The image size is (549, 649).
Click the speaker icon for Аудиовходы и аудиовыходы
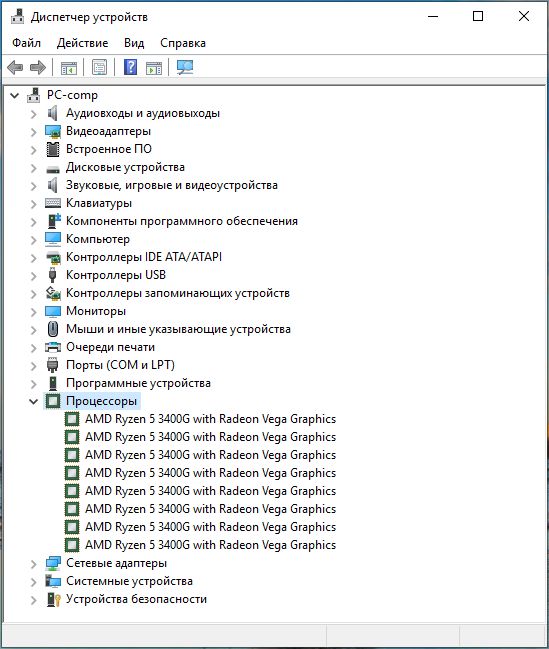53,113
